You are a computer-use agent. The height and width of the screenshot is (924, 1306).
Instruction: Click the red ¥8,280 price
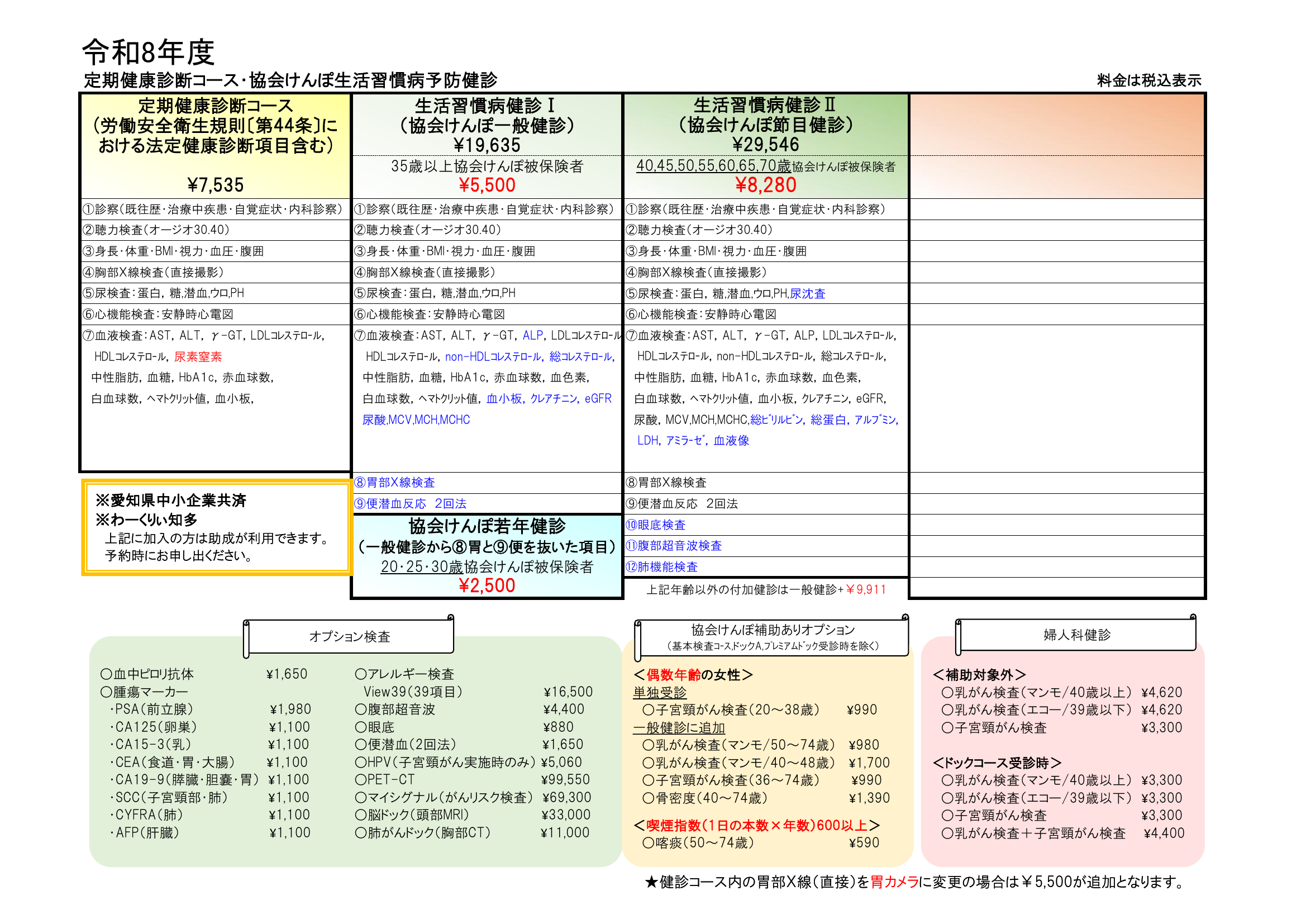(766, 185)
